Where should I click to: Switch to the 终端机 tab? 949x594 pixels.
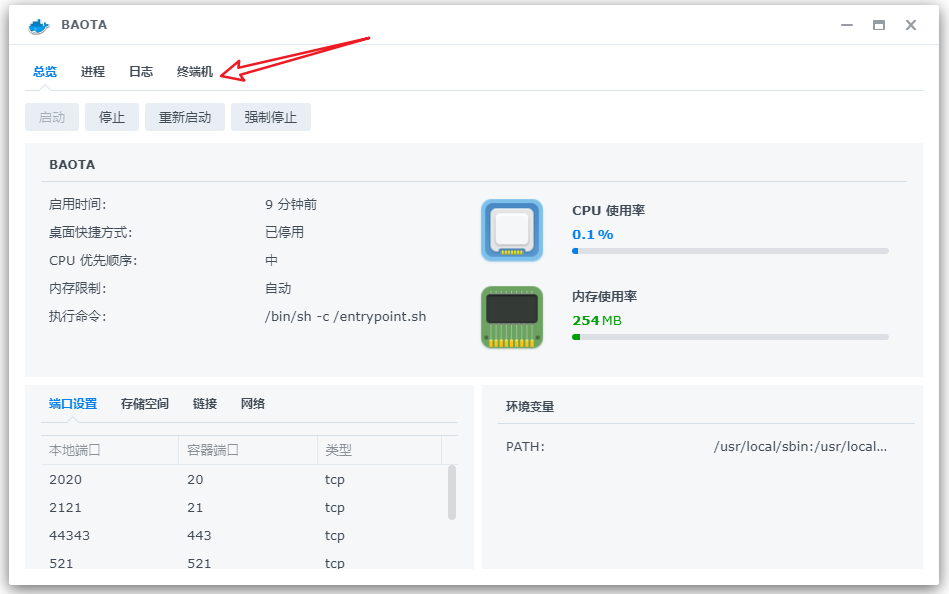tap(193, 71)
